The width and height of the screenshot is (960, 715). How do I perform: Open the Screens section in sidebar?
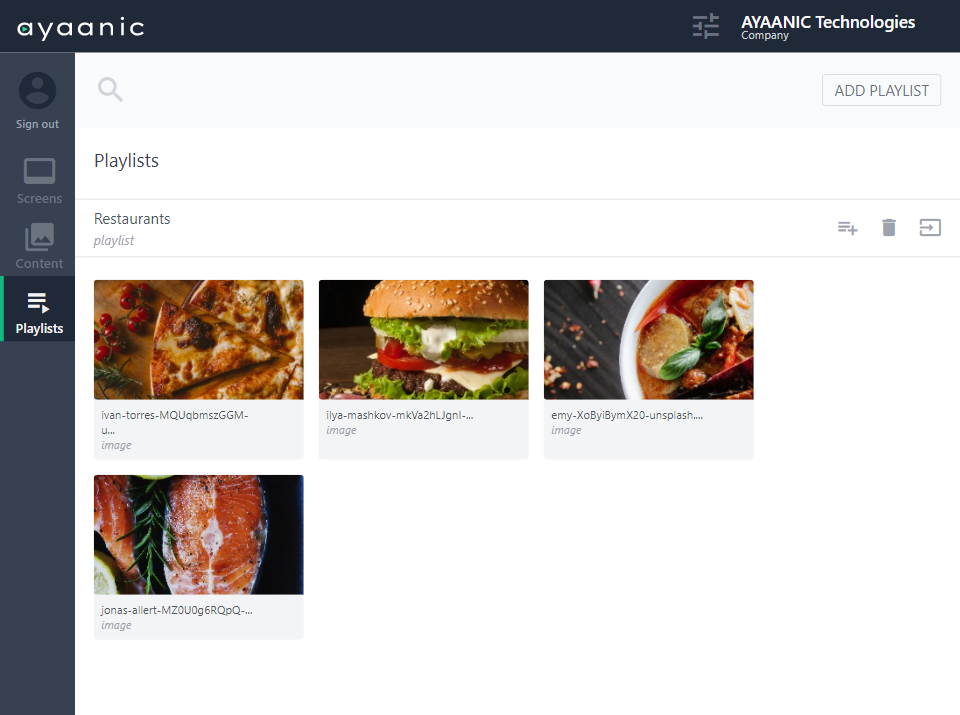coord(39,181)
